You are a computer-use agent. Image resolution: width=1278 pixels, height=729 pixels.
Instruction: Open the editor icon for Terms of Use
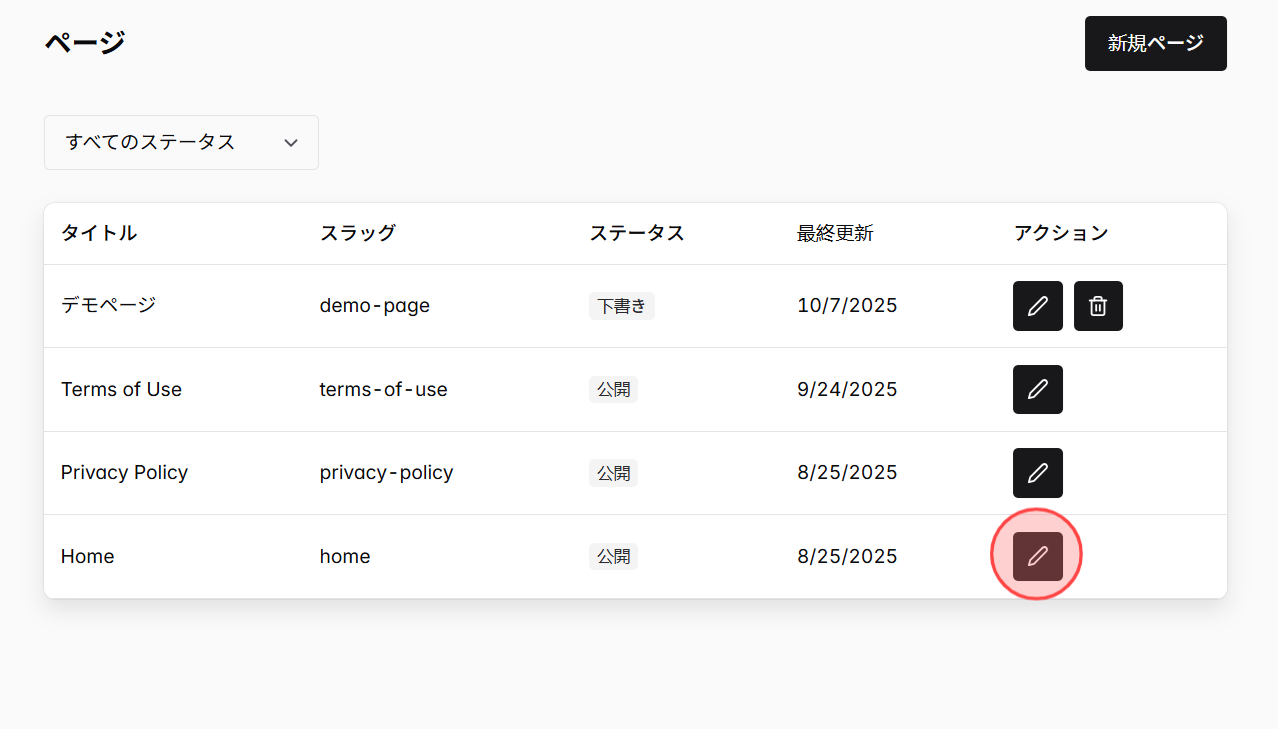1037,389
